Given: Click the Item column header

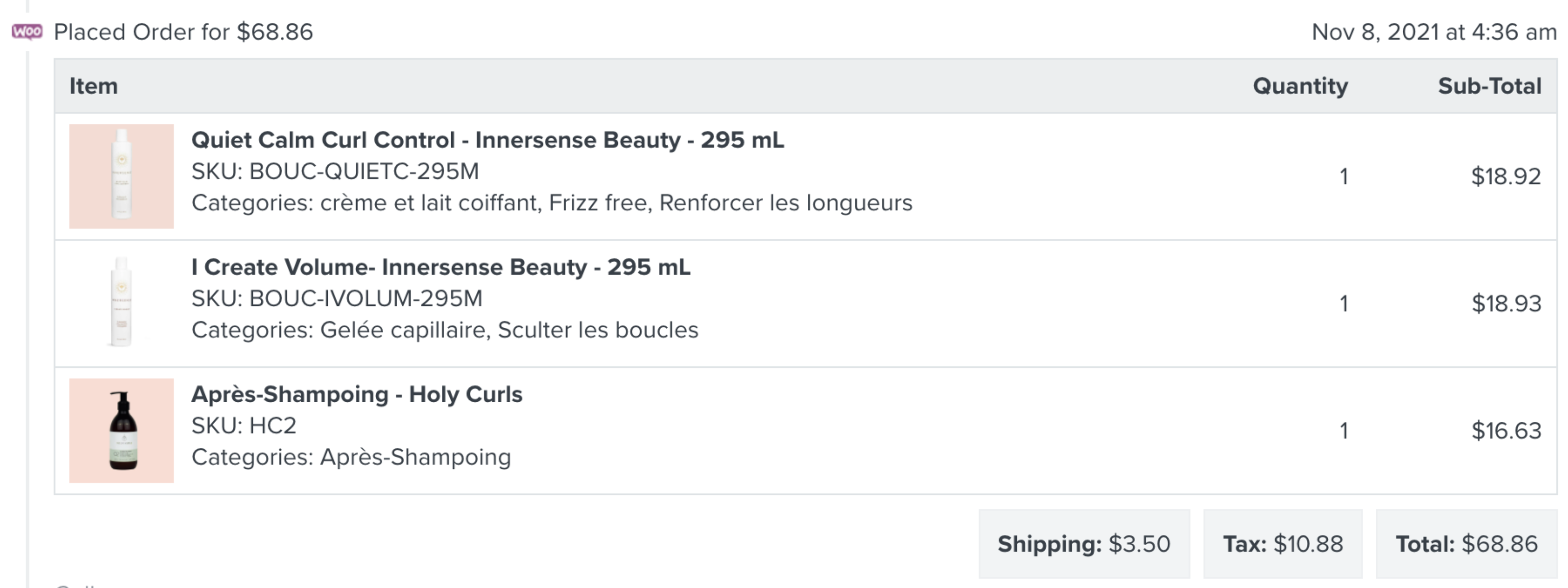Looking at the screenshot, I should [x=94, y=86].
